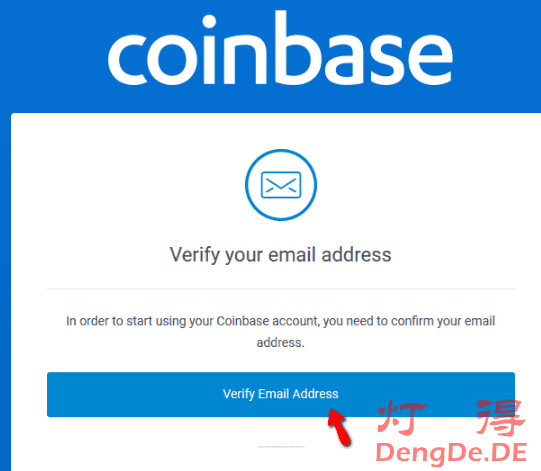Click the dot of the 'i' in the logo

(209, 22)
